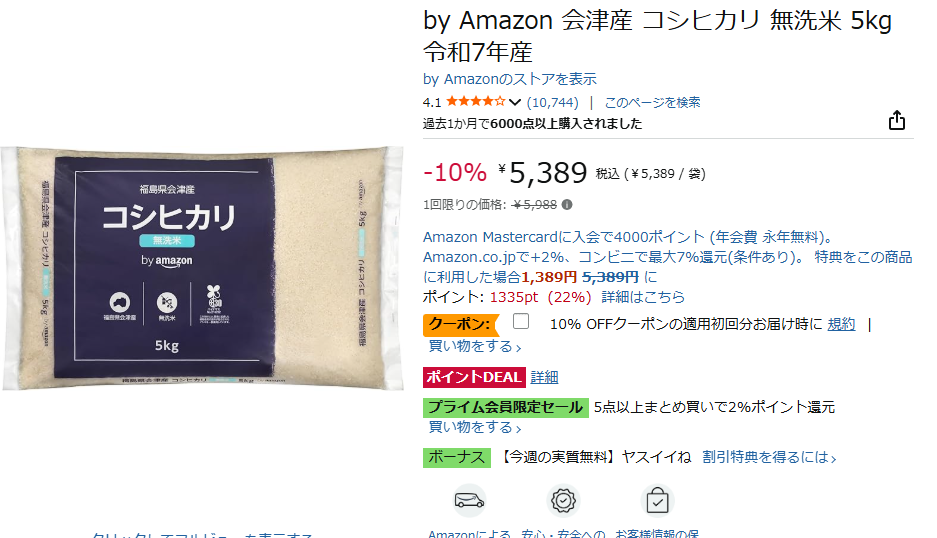Image resolution: width=937 pixels, height=538 pixels.
Task: Visit the by Amazon store link
Action: 510,79
